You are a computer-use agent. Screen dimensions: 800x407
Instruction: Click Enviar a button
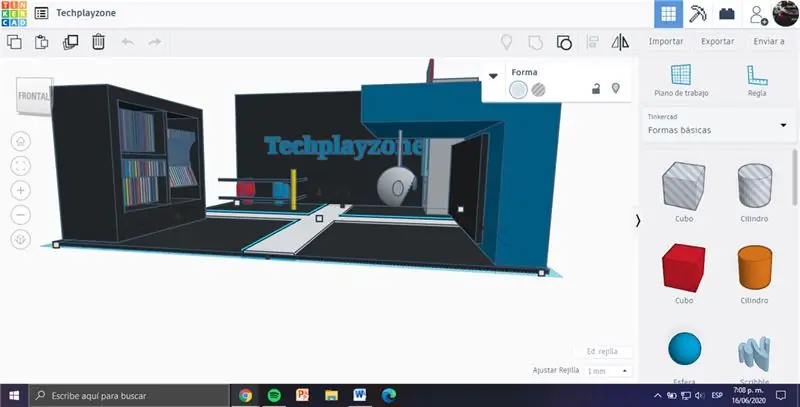coord(769,41)
